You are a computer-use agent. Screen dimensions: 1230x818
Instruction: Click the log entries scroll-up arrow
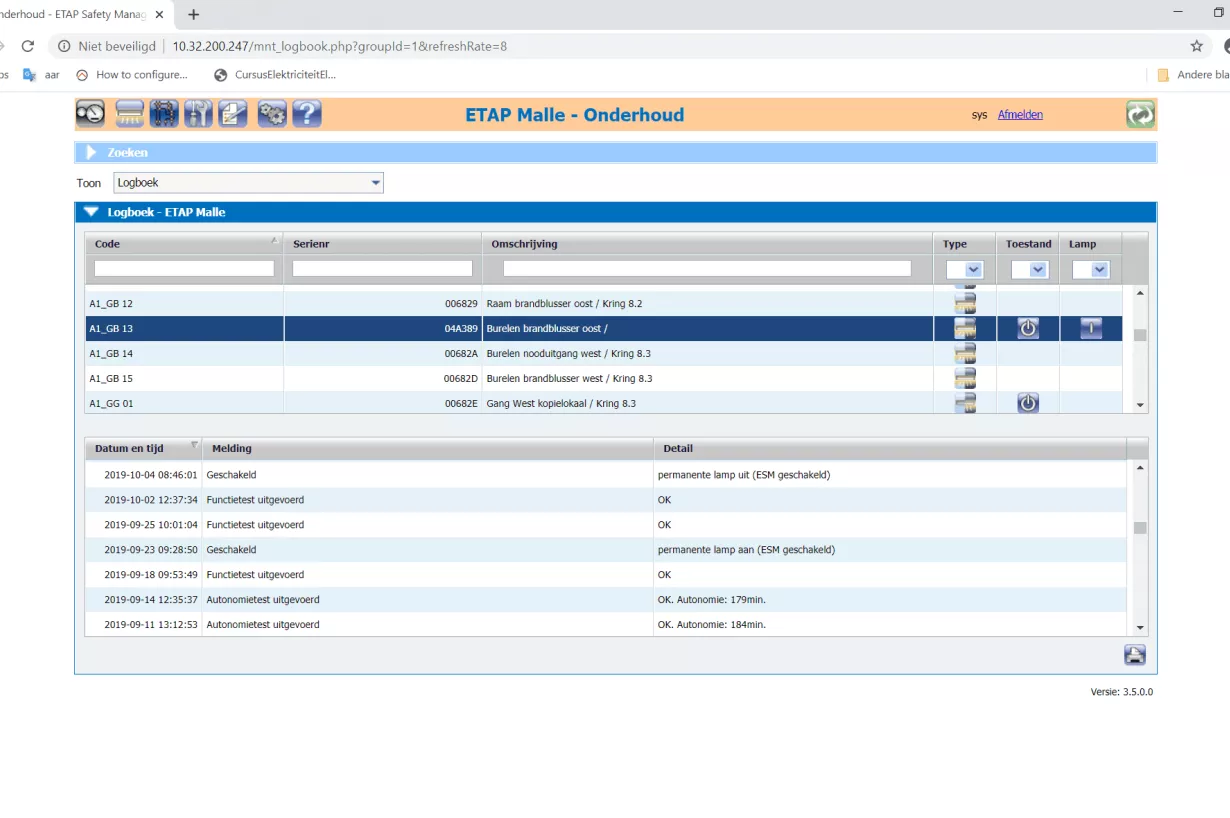point(1140,469)
